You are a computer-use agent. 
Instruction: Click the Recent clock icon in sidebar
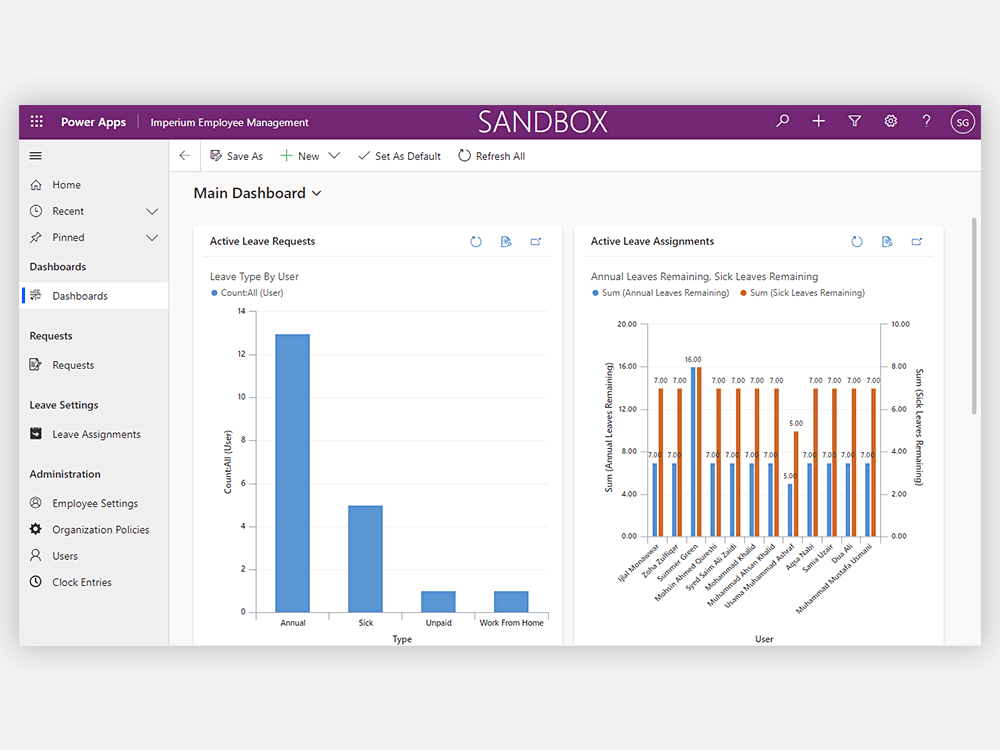click(x=36, y=210)
